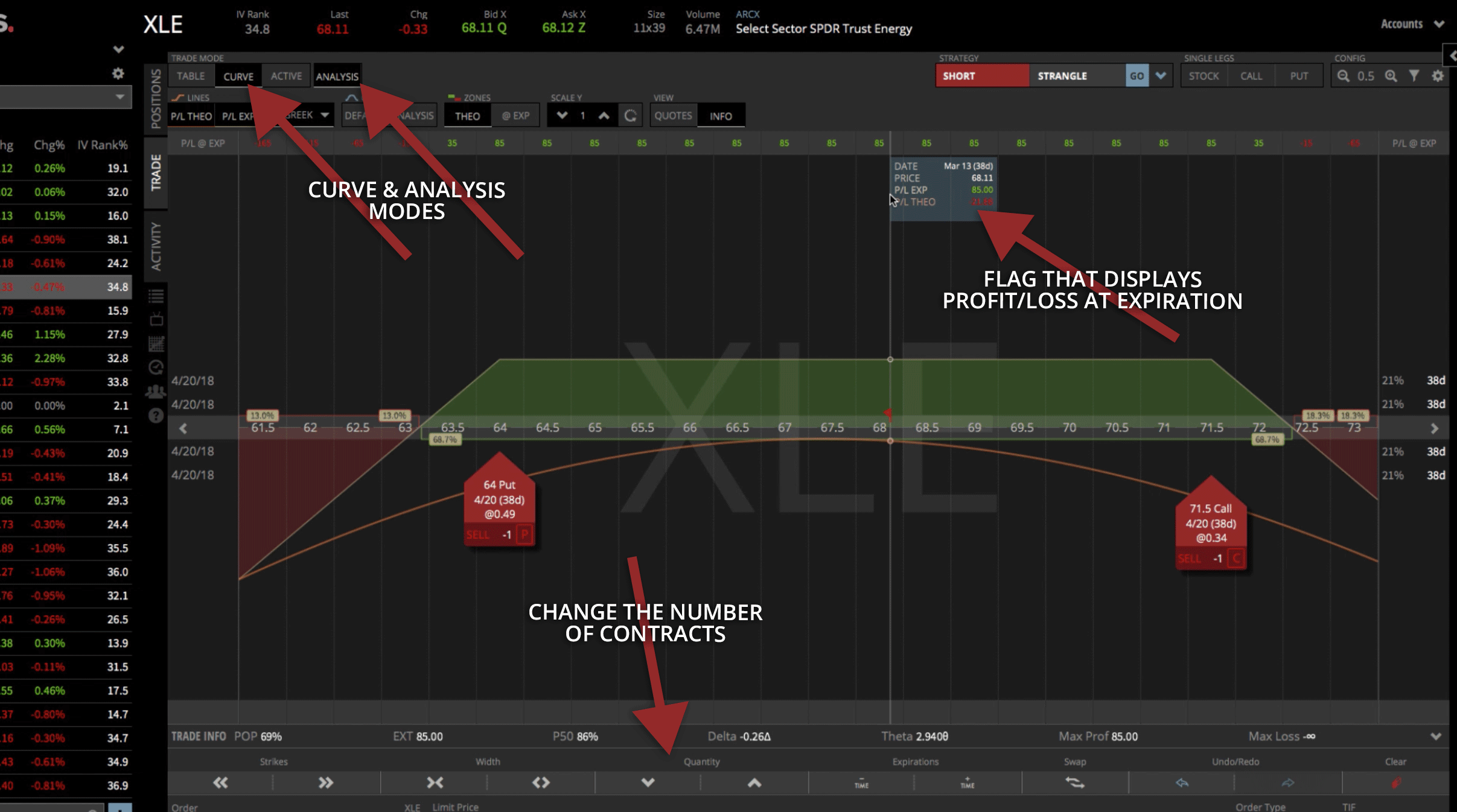The image size is (1457, 812).
Task: Open the TV icon in the left sidebar
Action: tap(156, 319)
